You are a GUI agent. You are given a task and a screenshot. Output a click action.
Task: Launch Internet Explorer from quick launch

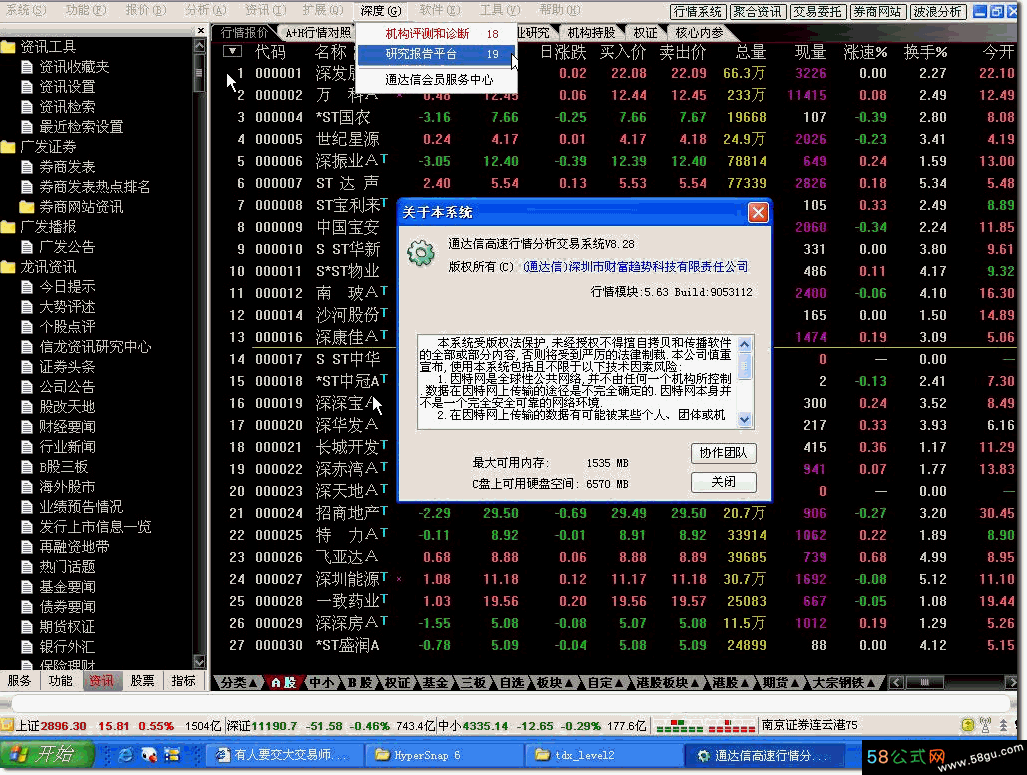(125, 755)
